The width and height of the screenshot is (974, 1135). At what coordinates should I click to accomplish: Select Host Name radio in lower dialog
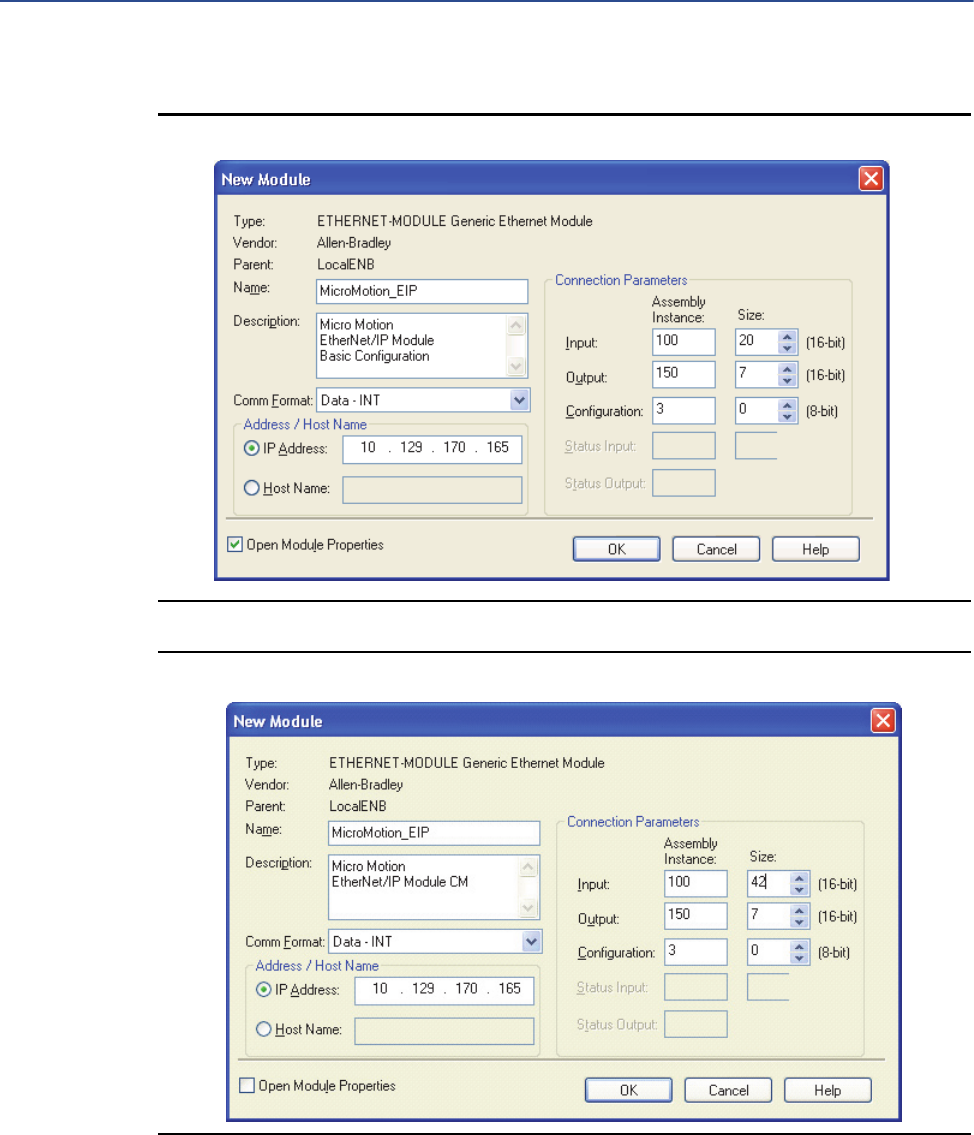263,1029
